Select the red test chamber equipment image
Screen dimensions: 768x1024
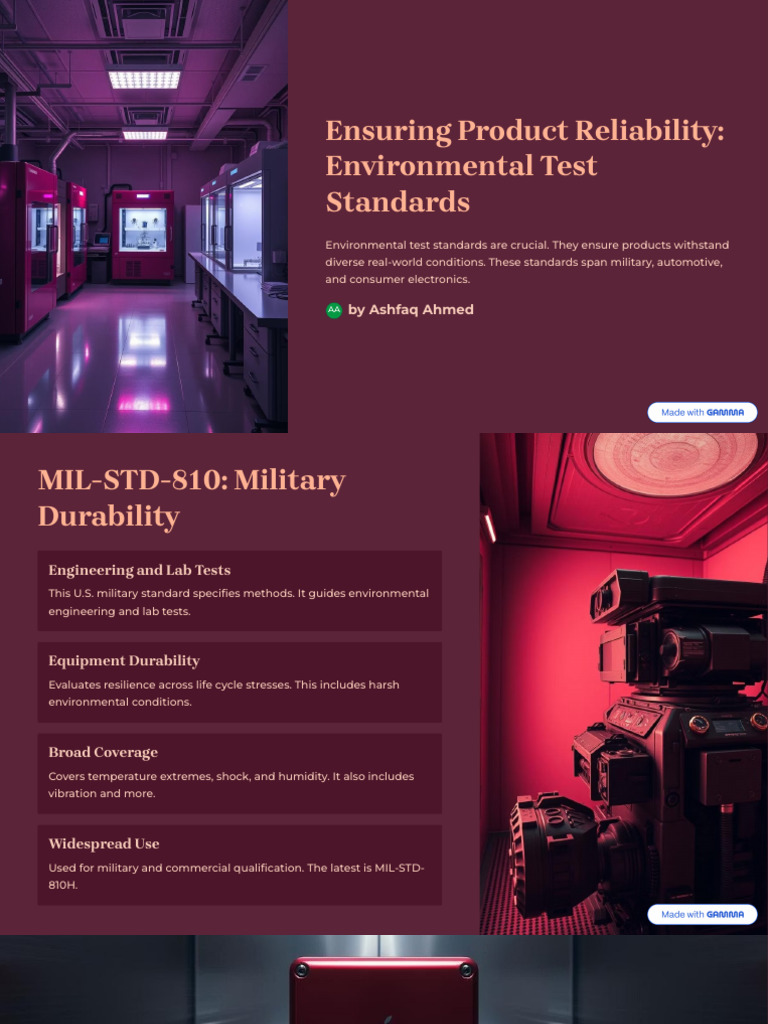624,684
